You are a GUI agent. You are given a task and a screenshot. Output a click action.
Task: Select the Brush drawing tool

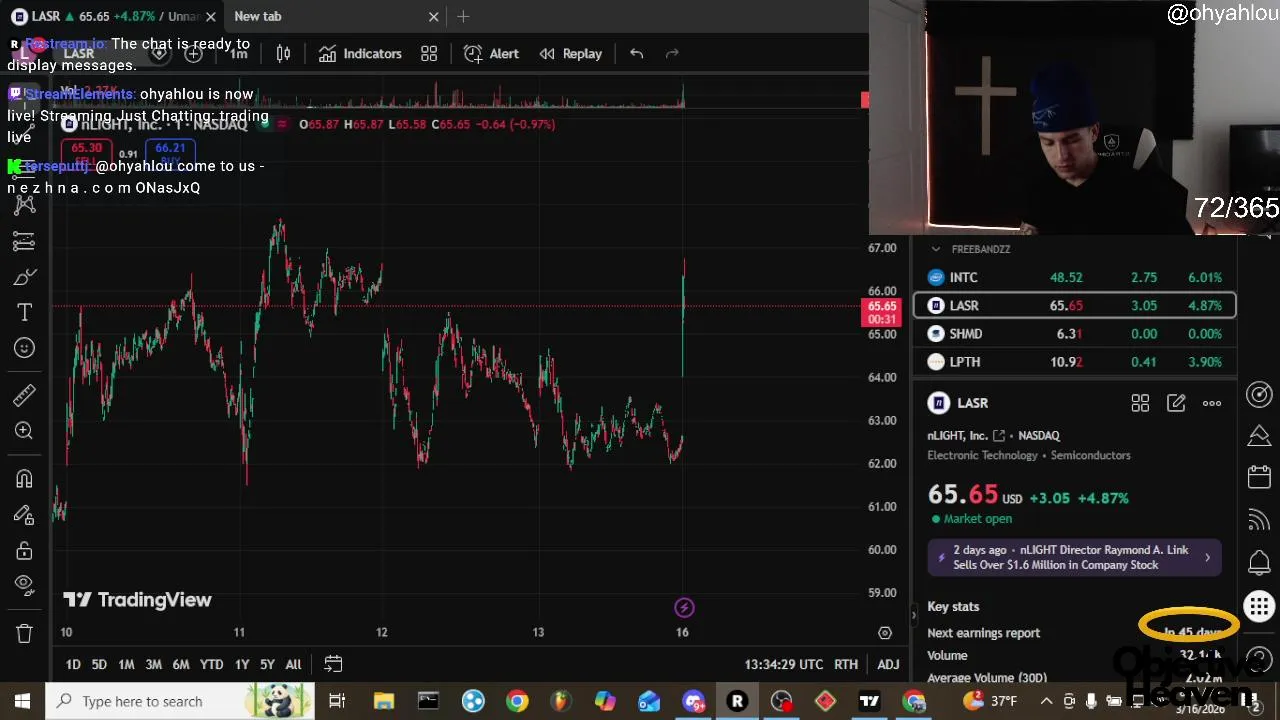click(x=24, y=277)
